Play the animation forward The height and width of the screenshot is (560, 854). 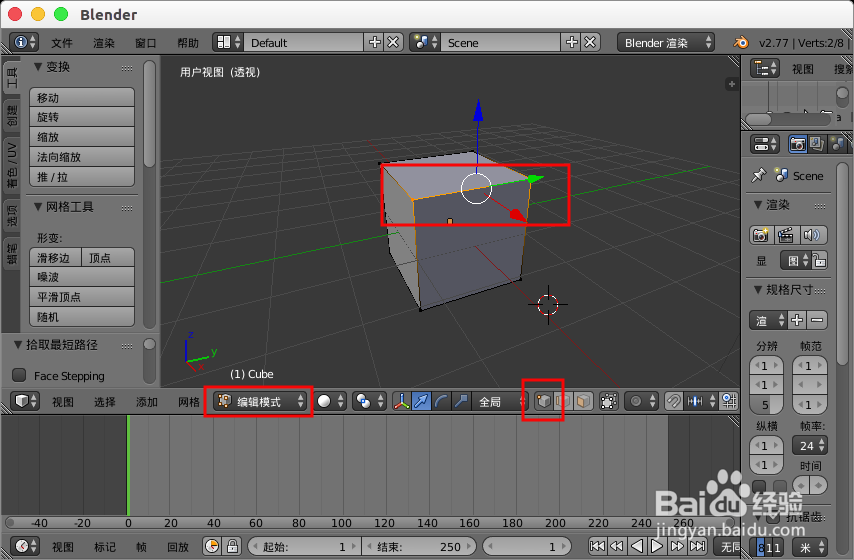657,546
